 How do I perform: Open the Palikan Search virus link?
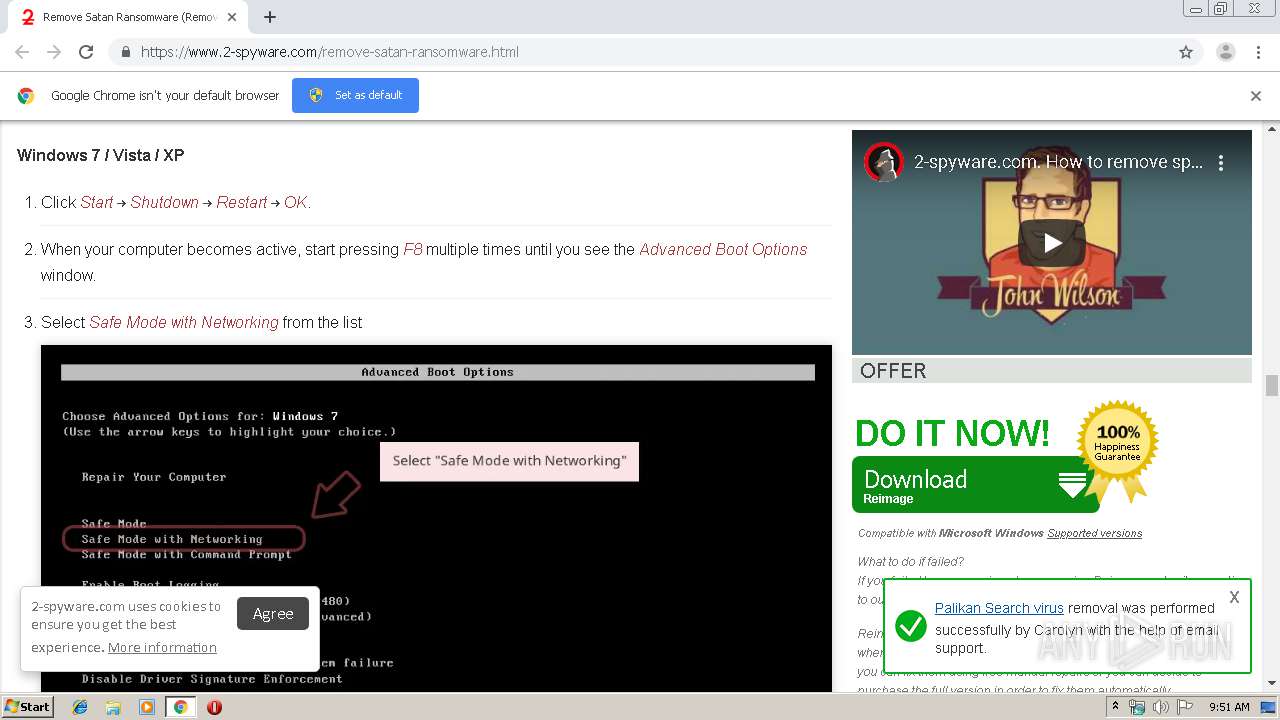pos(999,608)
